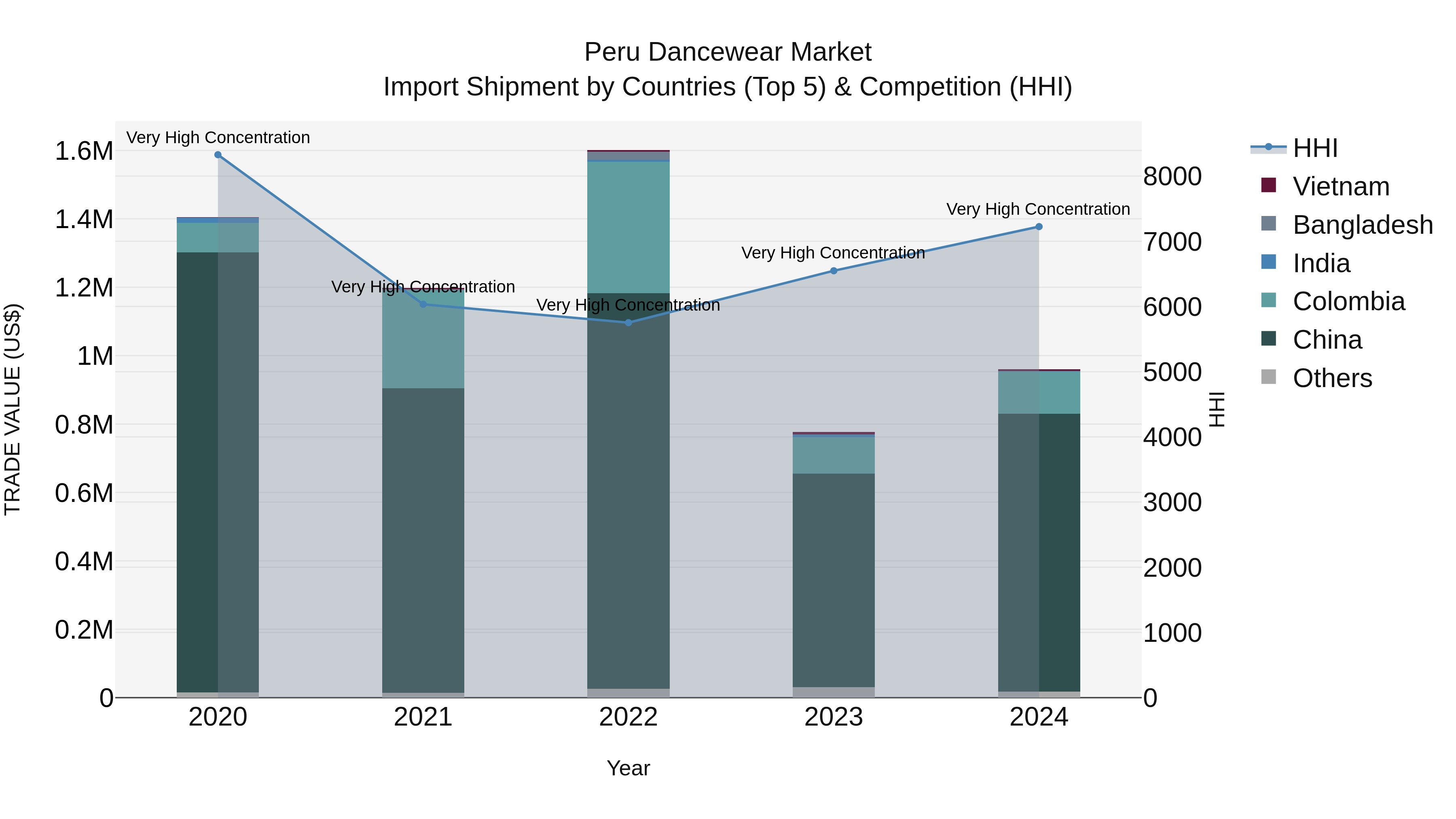The height and width of the screenshot is (819, 1456).
Task: Click the 2020 x-axis label
Action: click(x=218, y=718)
